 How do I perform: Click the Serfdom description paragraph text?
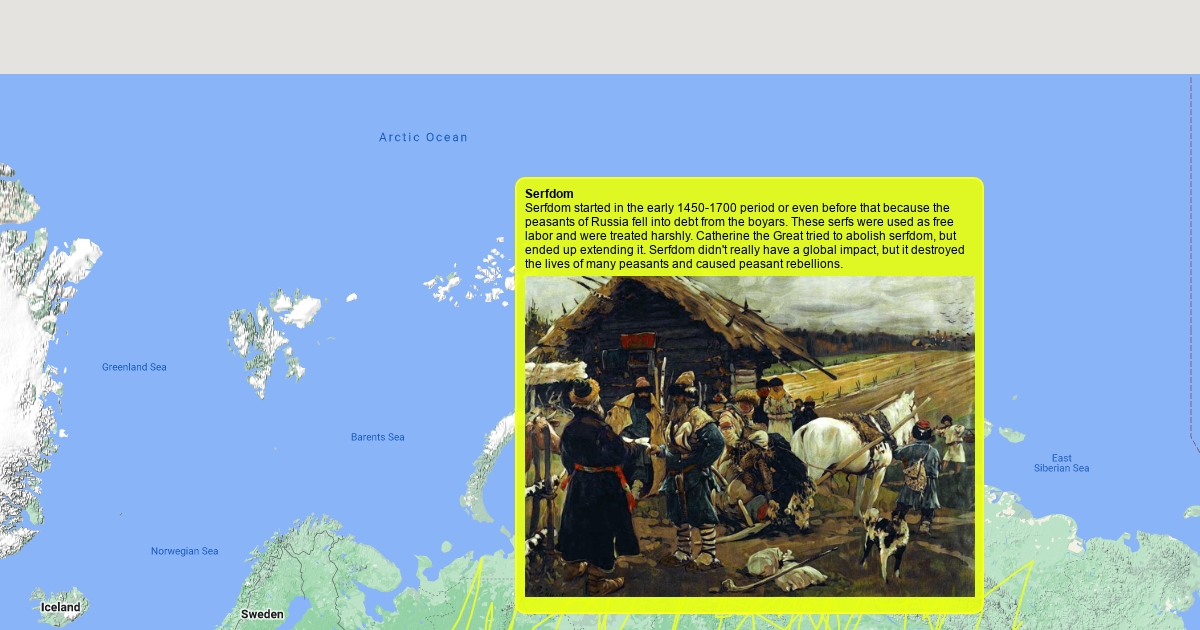(x=745, y=236)
